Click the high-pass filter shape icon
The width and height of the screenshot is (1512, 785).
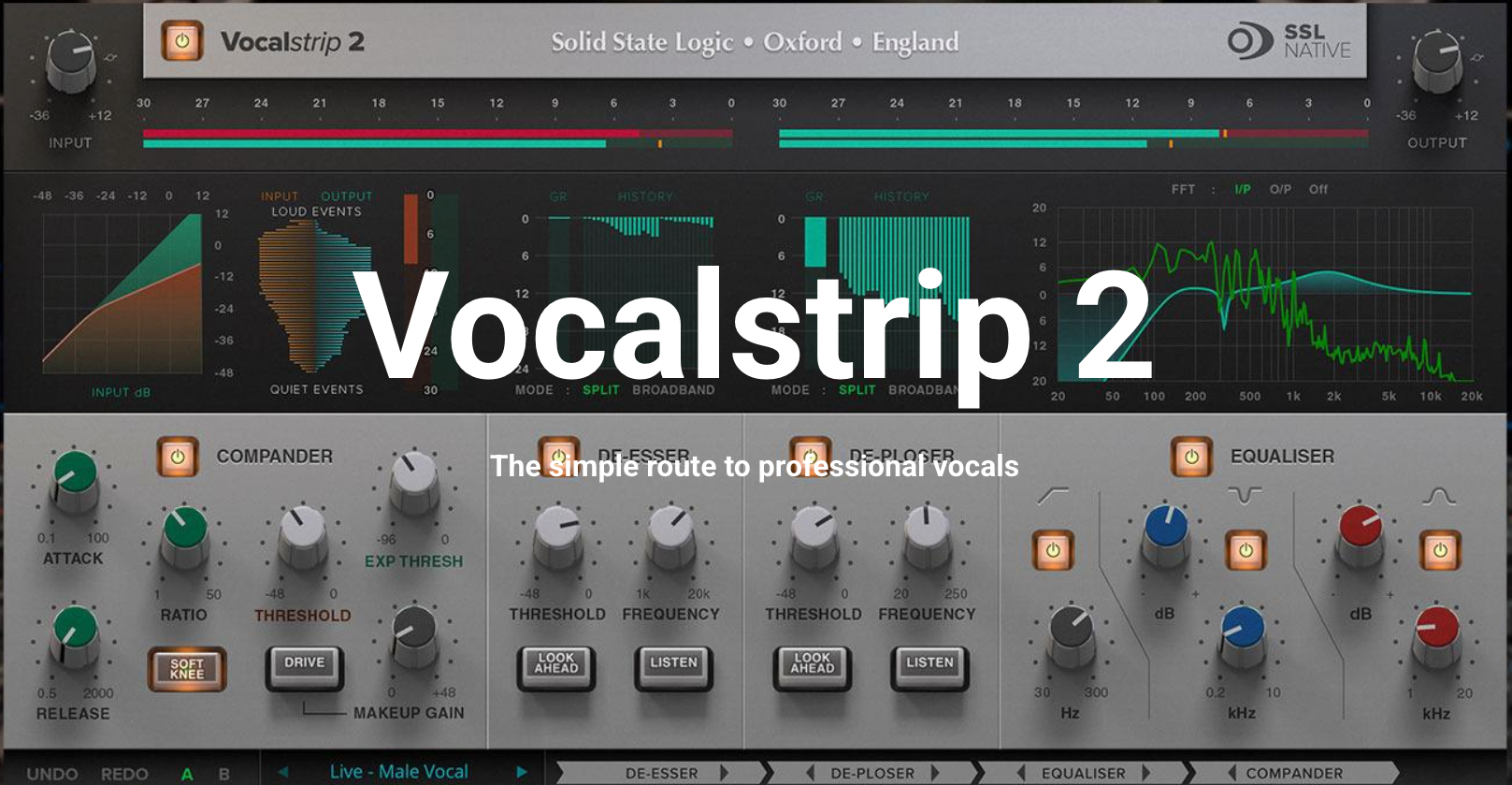[1053, 496]
